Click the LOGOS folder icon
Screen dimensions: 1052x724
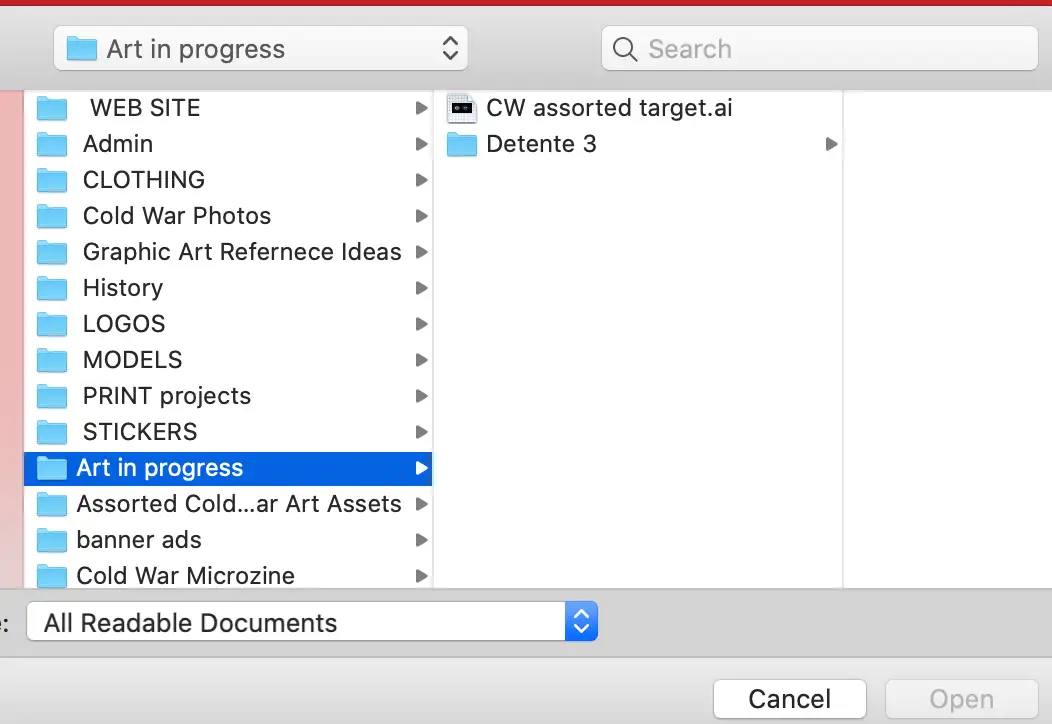point(52,324)
